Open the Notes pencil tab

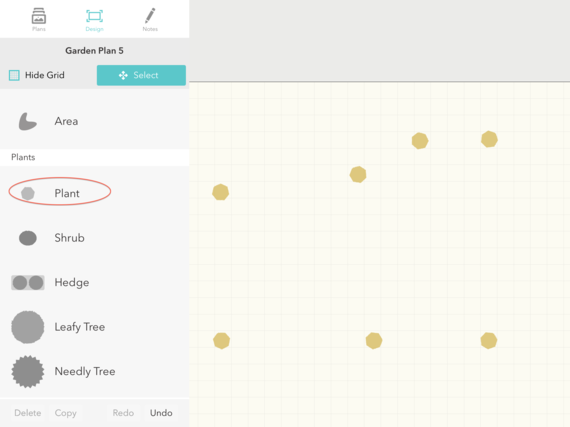(150, 16)
